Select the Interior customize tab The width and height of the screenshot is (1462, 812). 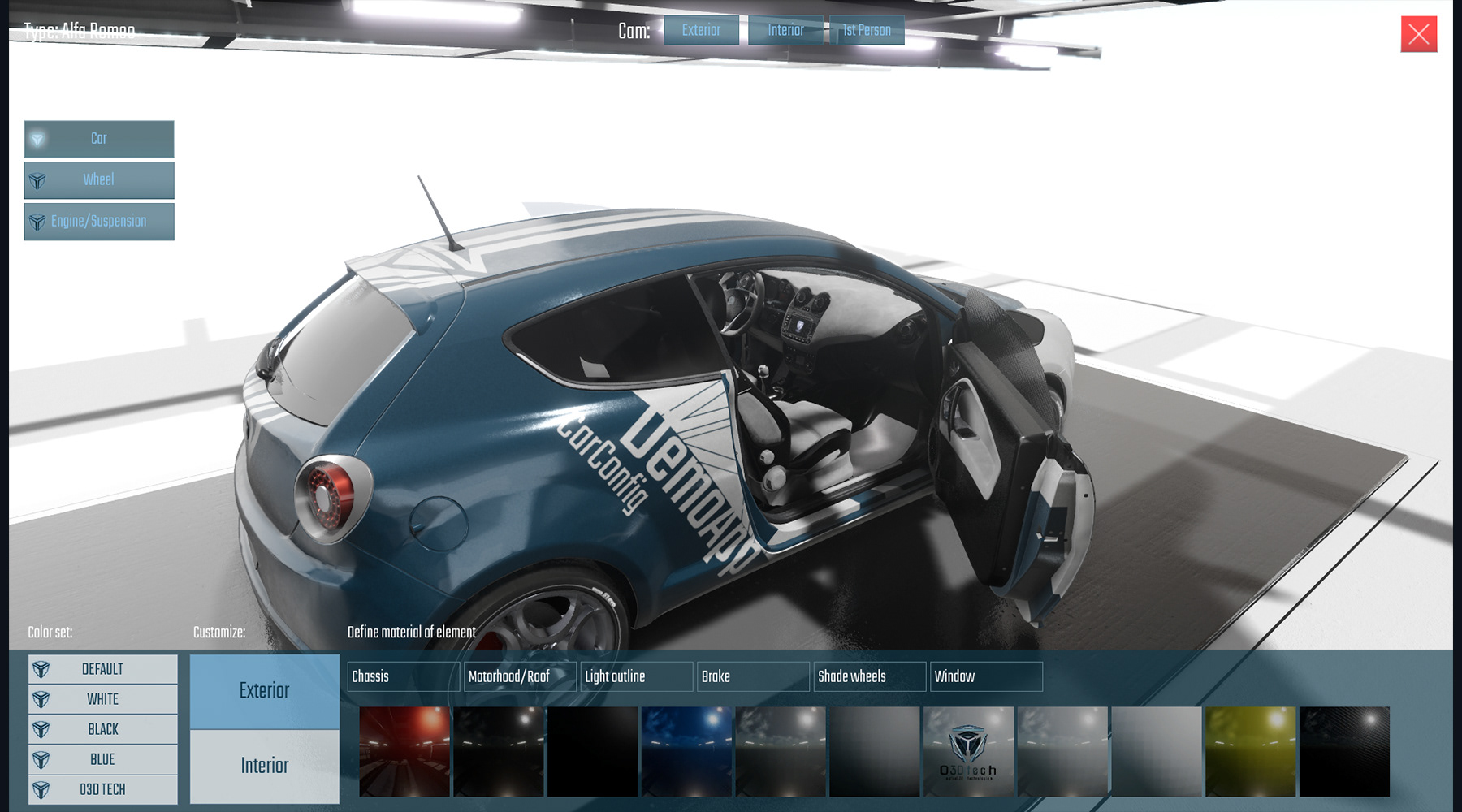click(265, 766)
